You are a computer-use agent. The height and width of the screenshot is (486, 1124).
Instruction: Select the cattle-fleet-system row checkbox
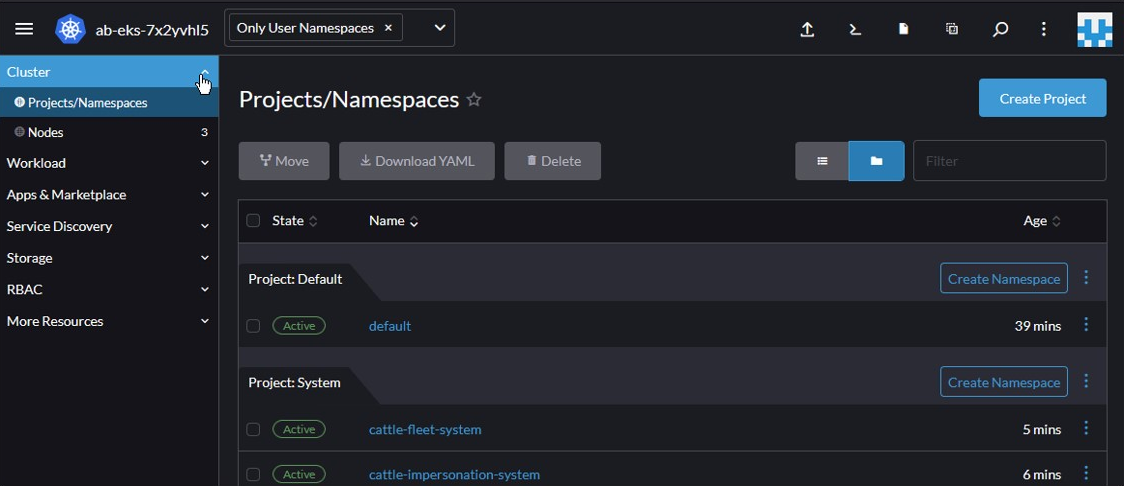(x=253, y=430)
